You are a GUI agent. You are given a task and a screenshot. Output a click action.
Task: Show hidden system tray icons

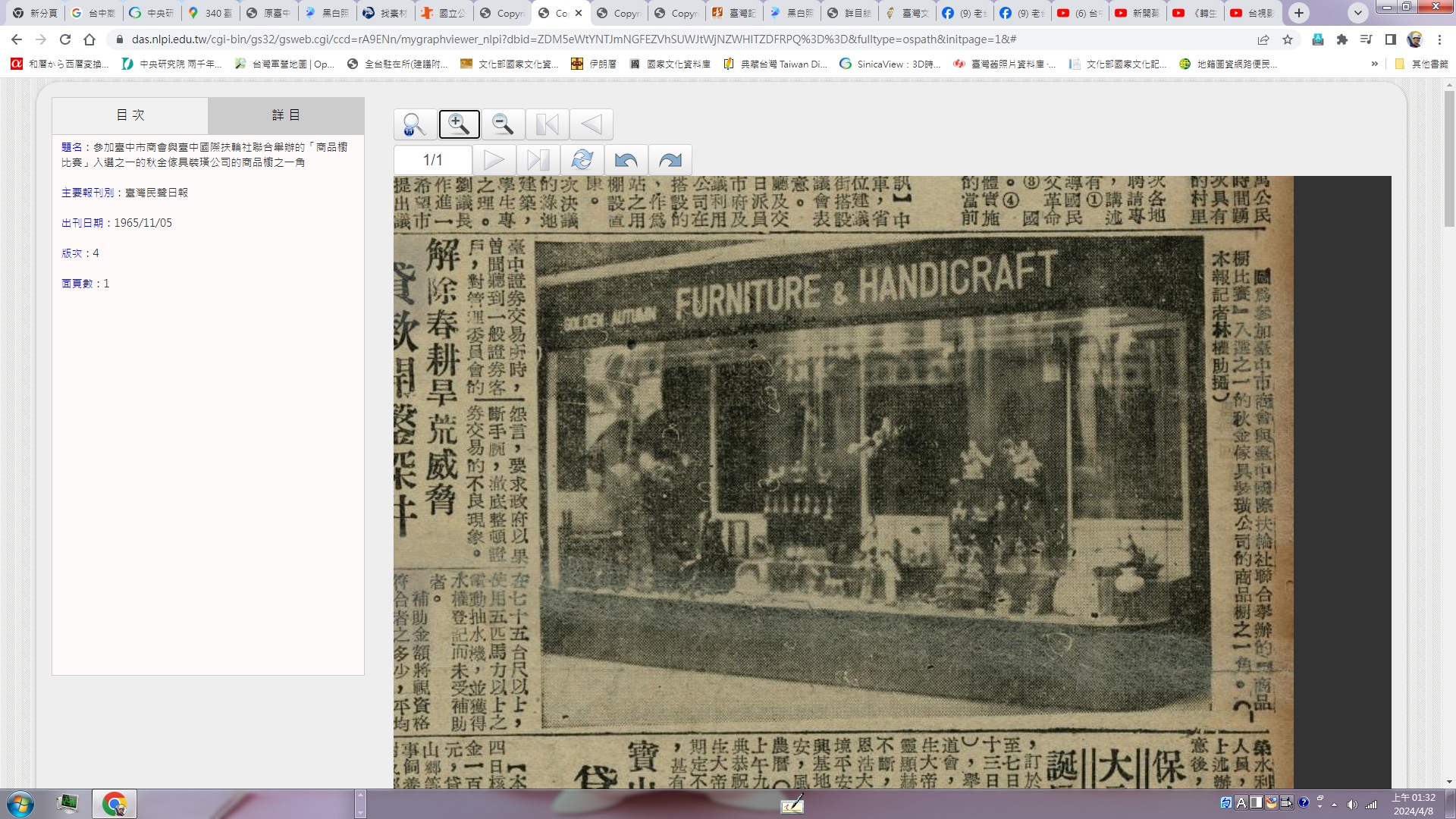pos(1335,805)
